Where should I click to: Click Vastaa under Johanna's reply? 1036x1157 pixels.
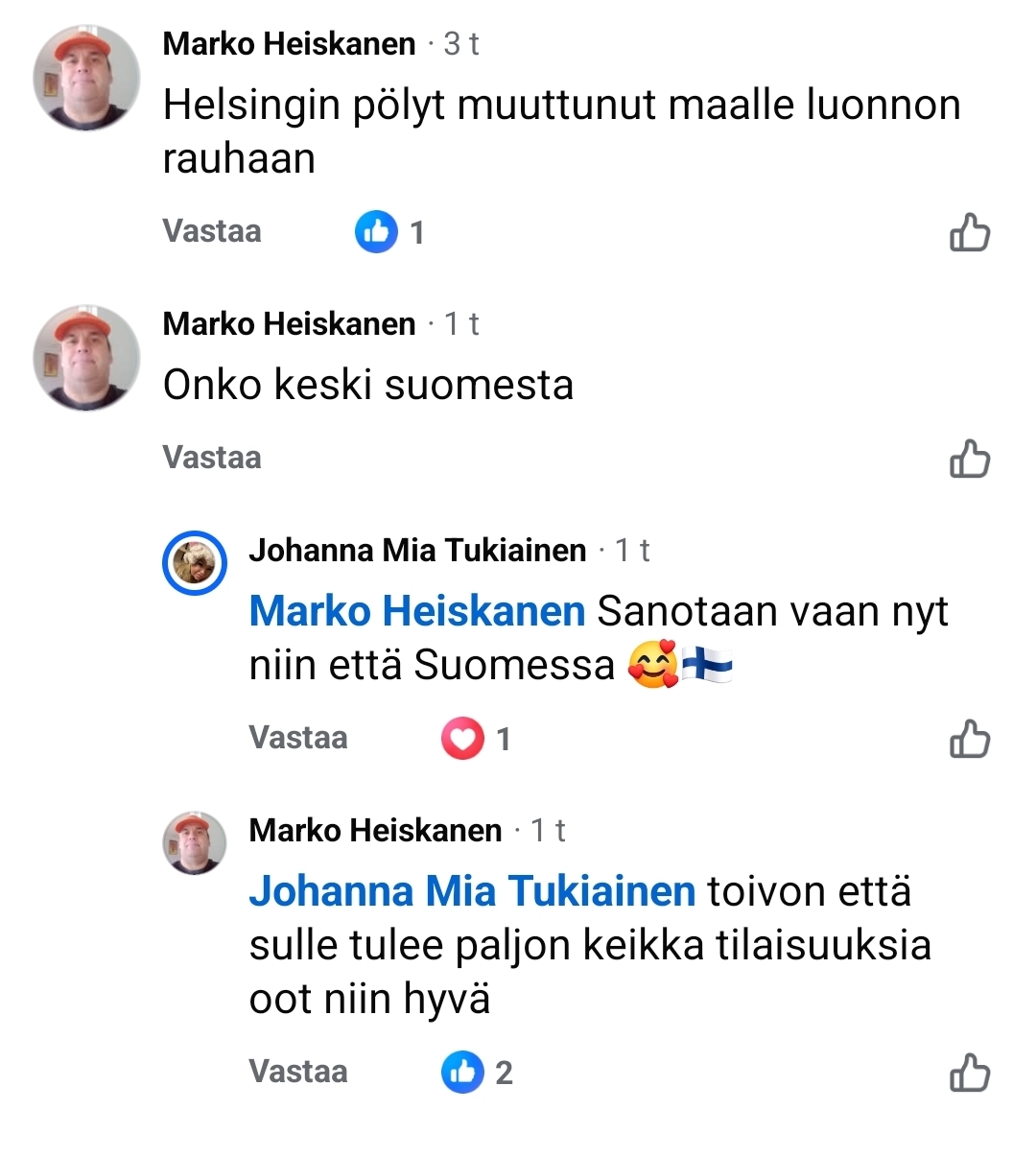coord(298,738)
